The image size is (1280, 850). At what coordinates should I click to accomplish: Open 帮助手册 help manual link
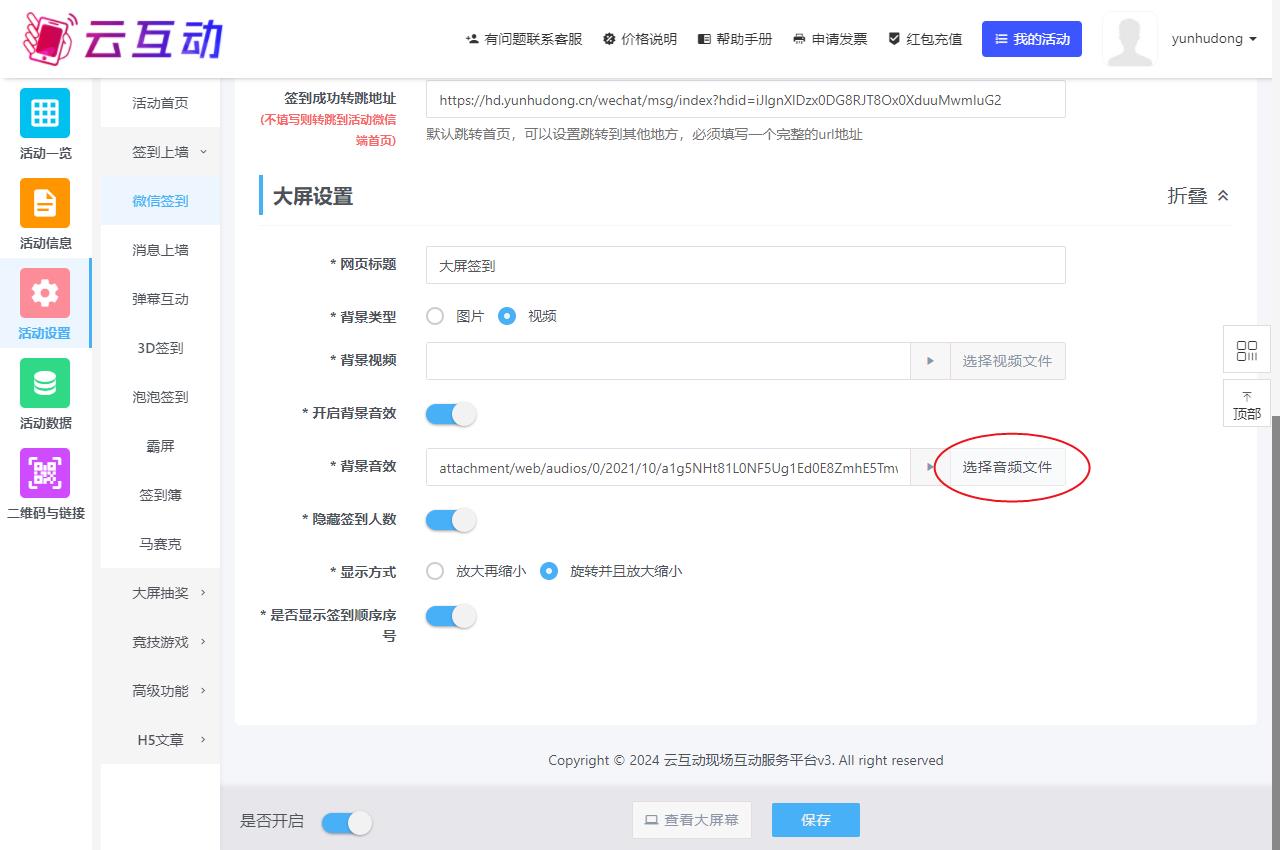point(735,39)
